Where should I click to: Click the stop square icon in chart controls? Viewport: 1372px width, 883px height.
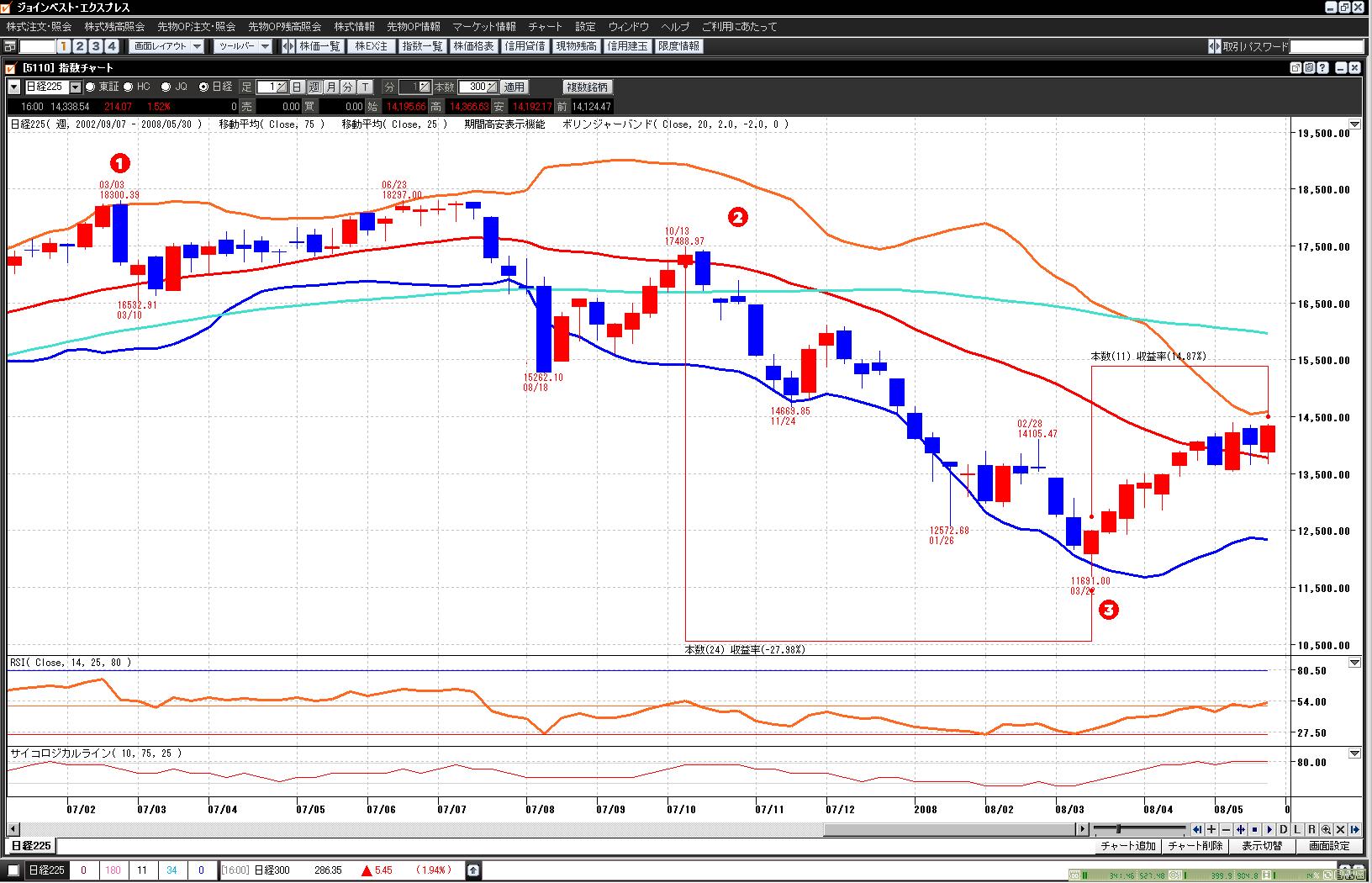(x=1254, y=829)
